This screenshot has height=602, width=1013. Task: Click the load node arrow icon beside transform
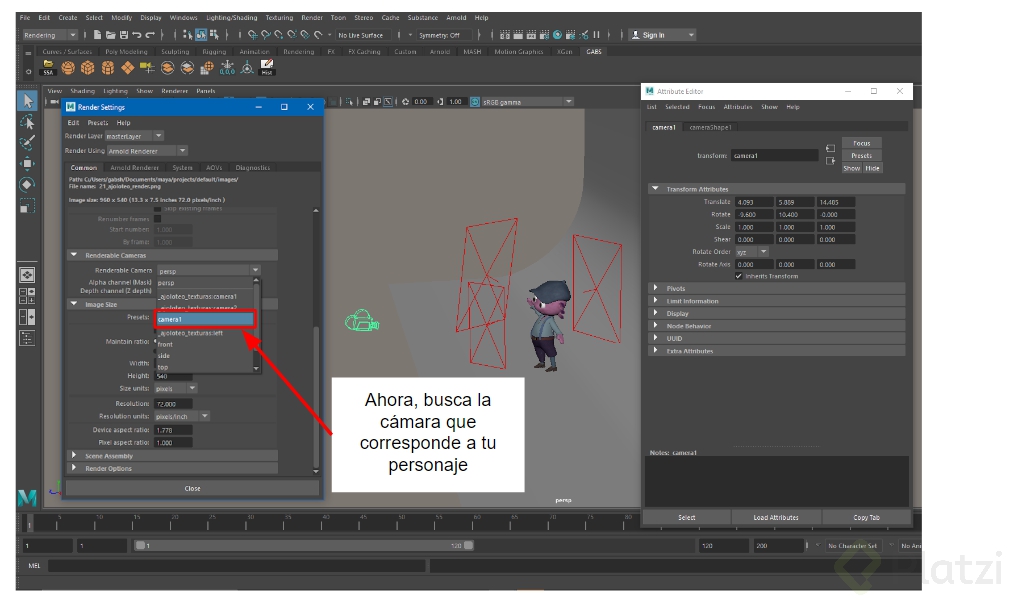click(830, 149)
